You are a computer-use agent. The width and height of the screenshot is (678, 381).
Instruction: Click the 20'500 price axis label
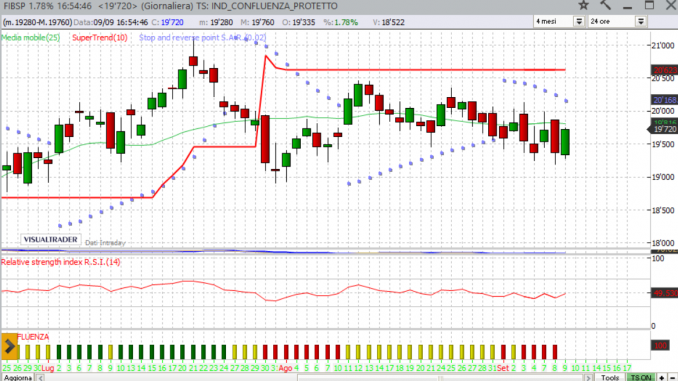coord(663,78)
